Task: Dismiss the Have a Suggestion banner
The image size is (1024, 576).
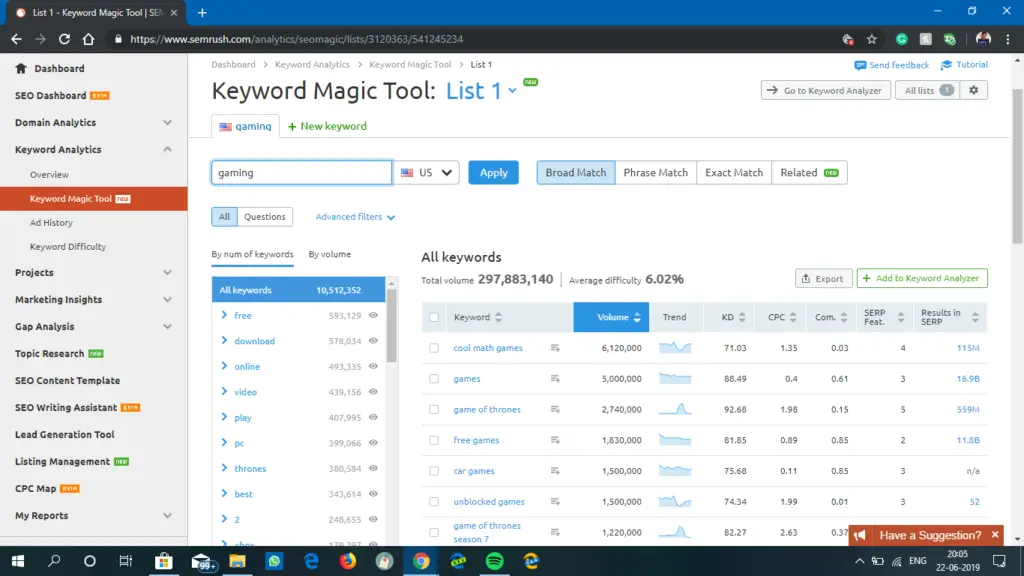Action: pyautogui.click(x=995, y=535)
